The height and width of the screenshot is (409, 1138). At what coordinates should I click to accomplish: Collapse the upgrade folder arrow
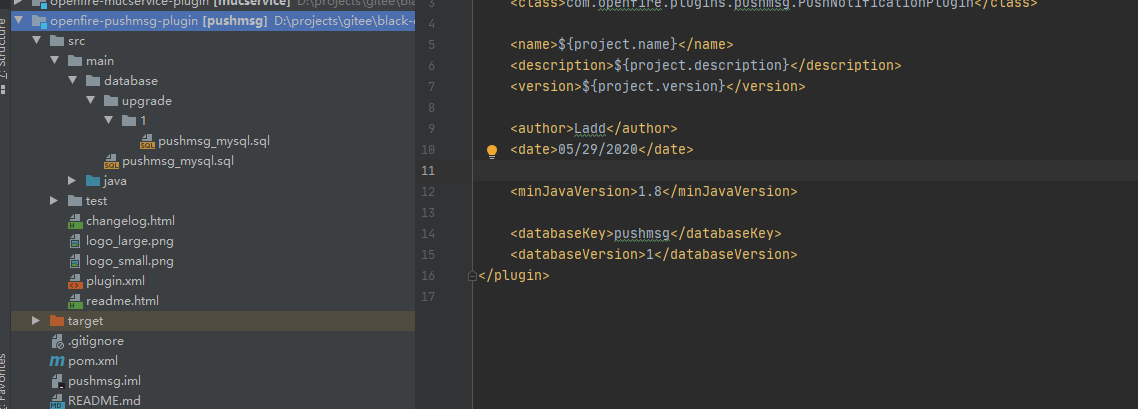pos(91,101)
